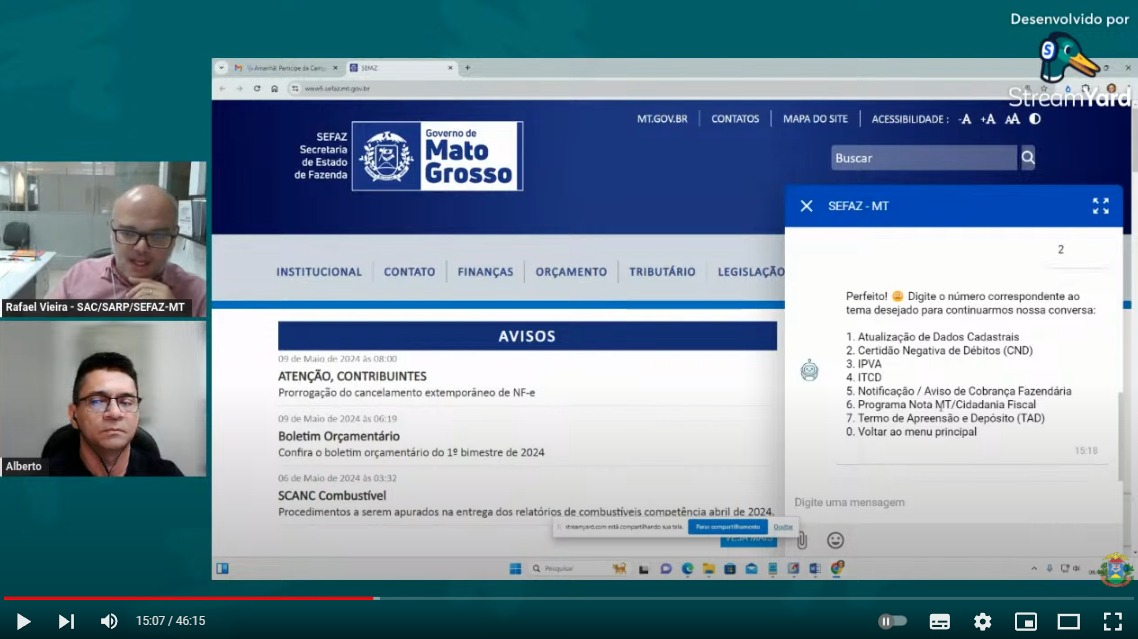1138x639 pixels.
Task: Mute the video volume
Action: coord(109,621)
